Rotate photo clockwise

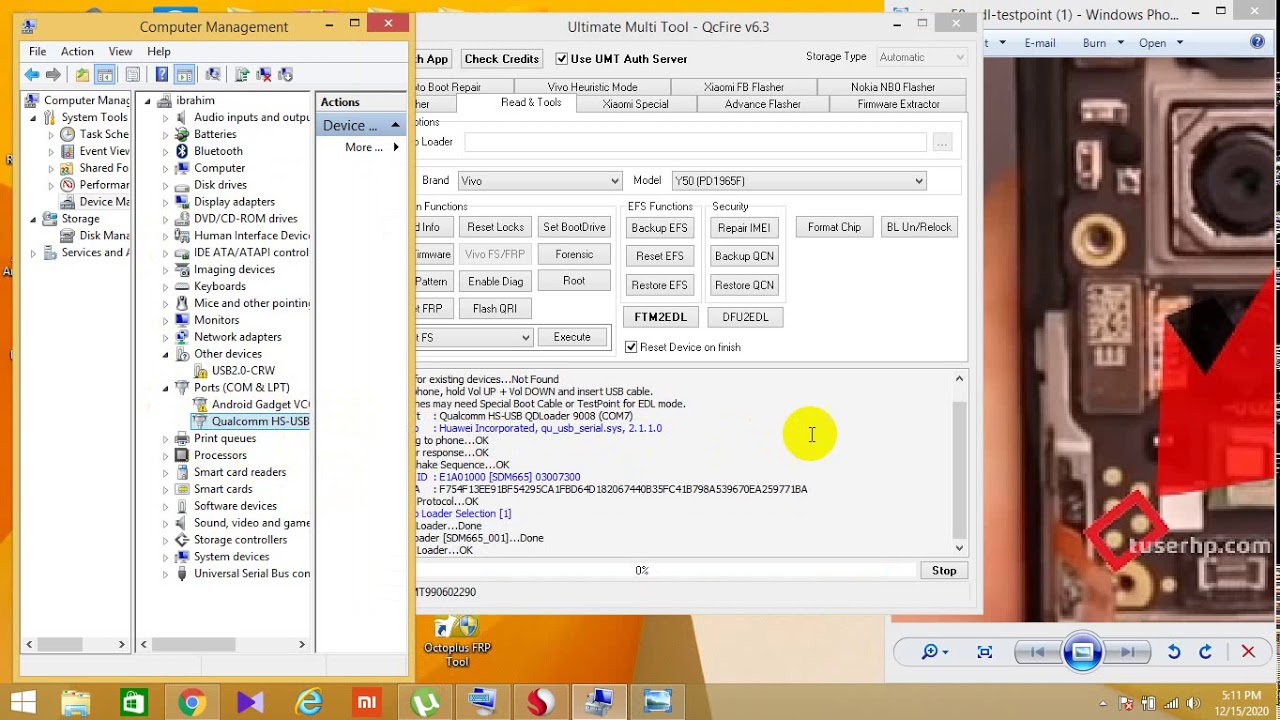click(1205, 652)
